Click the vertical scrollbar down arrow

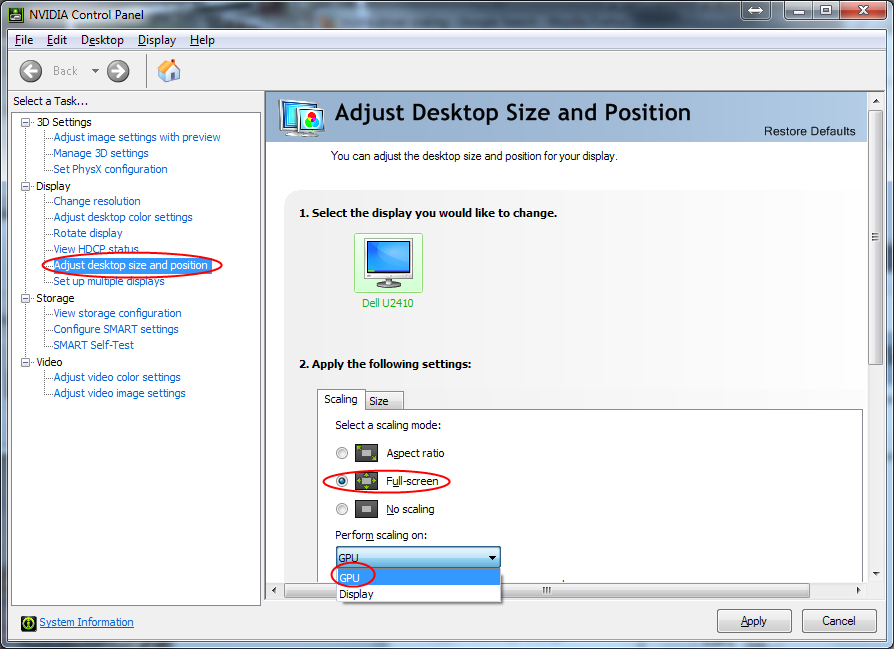click(876, 574)
